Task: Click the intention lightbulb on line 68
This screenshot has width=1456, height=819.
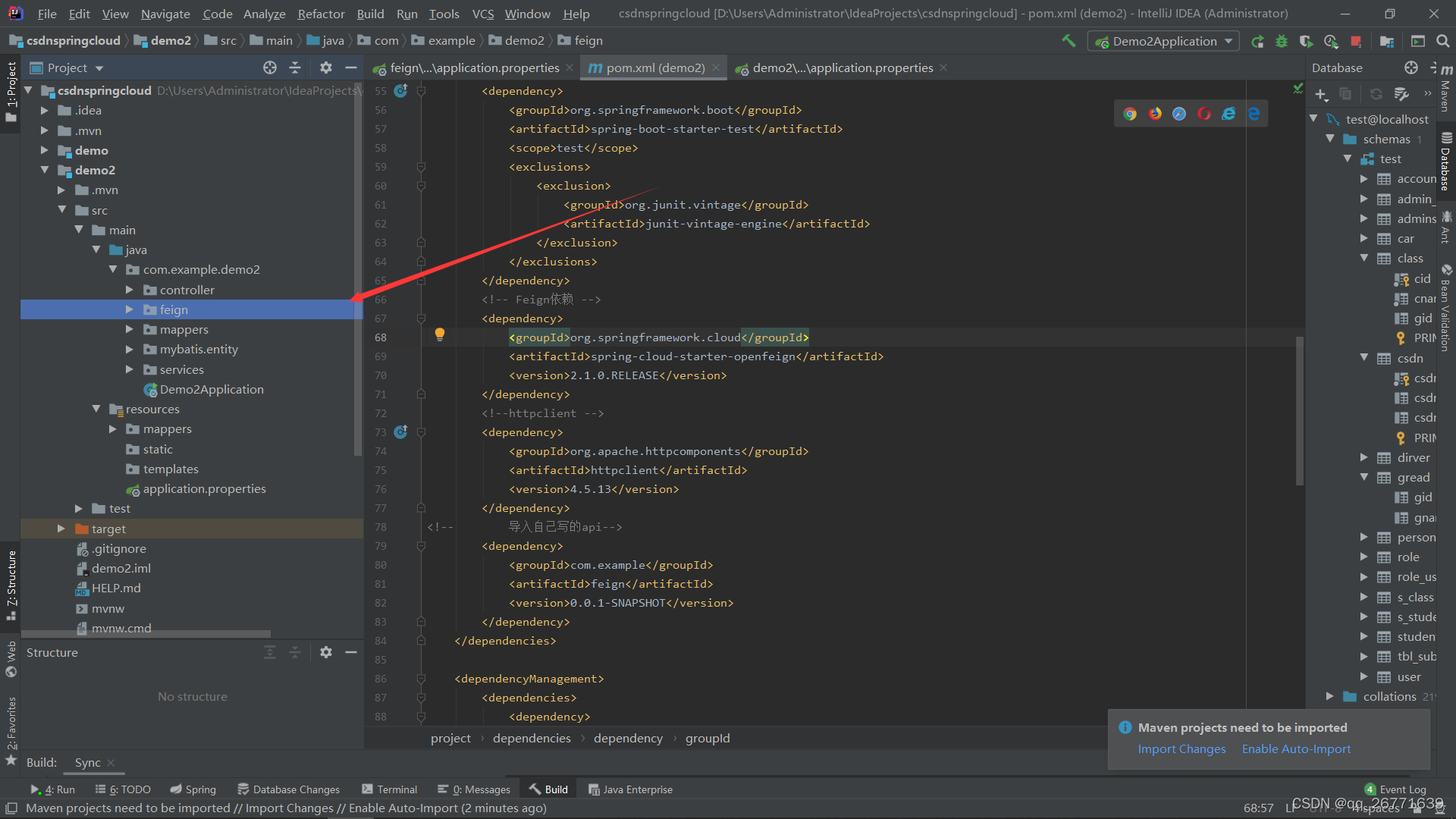Action: [x=439, y=334]
